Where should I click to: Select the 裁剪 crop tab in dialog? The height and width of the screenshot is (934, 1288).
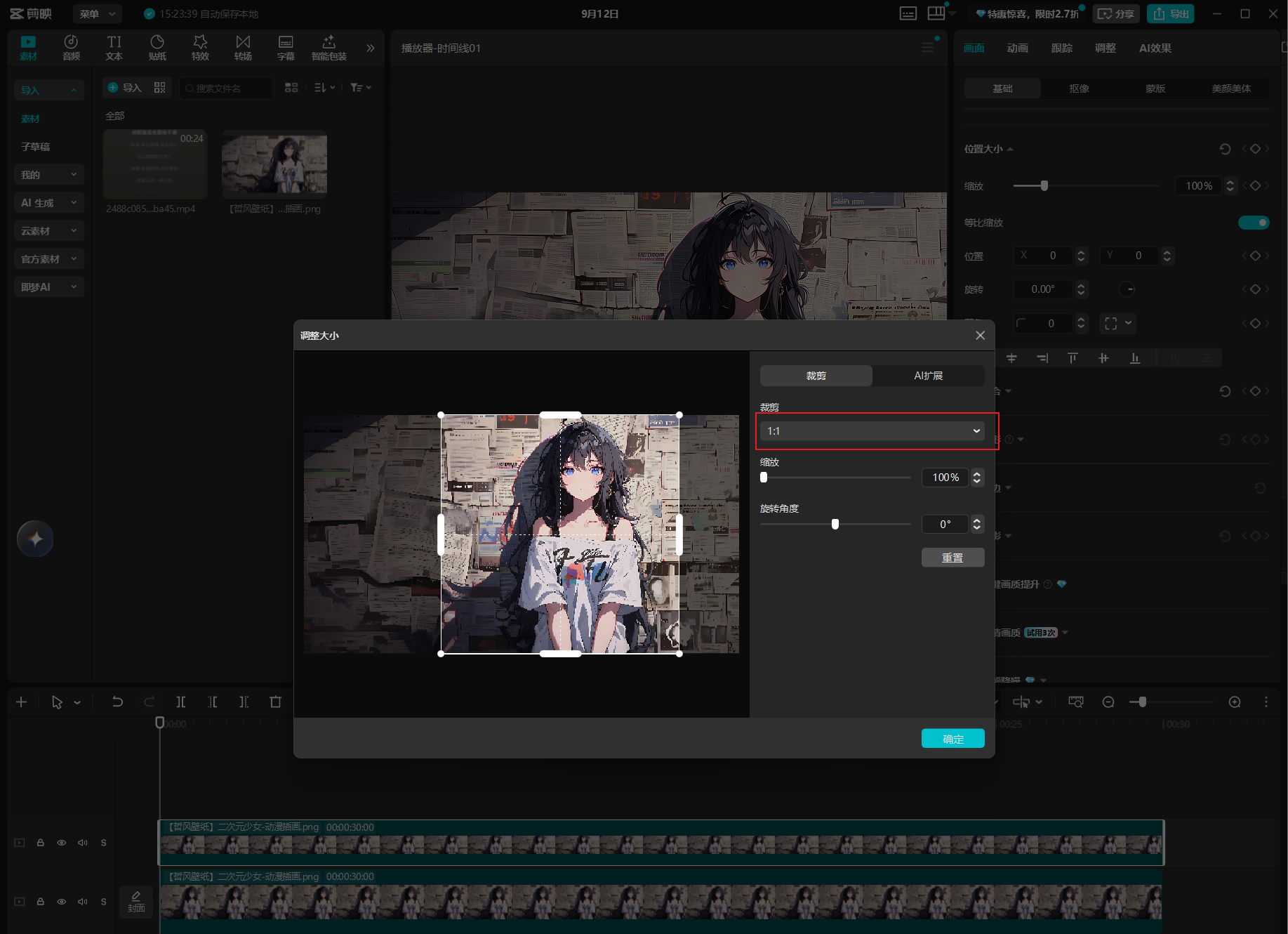point(816,376)
